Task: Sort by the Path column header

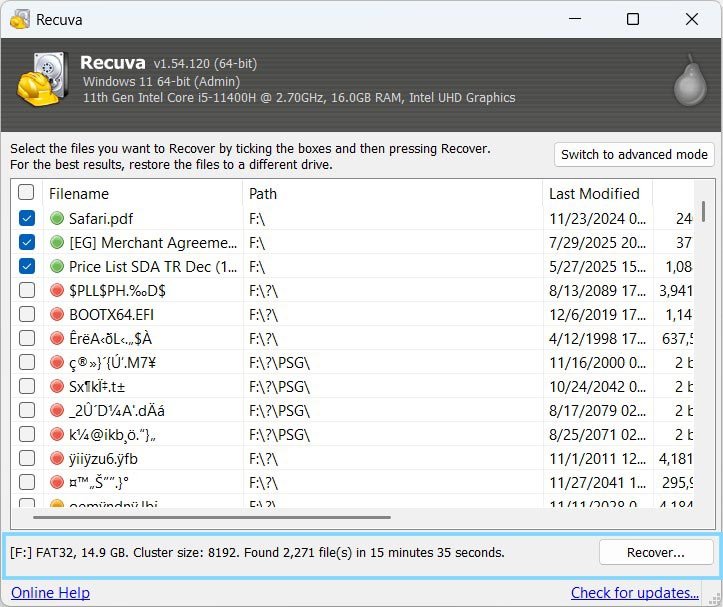Action: [x=392, y=194]
